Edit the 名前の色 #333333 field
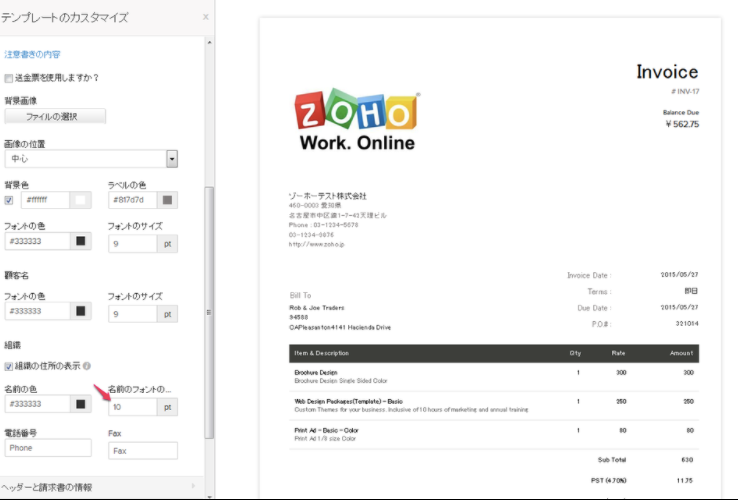738x500 pixels. pyautogui.click(x=37, y=404)
